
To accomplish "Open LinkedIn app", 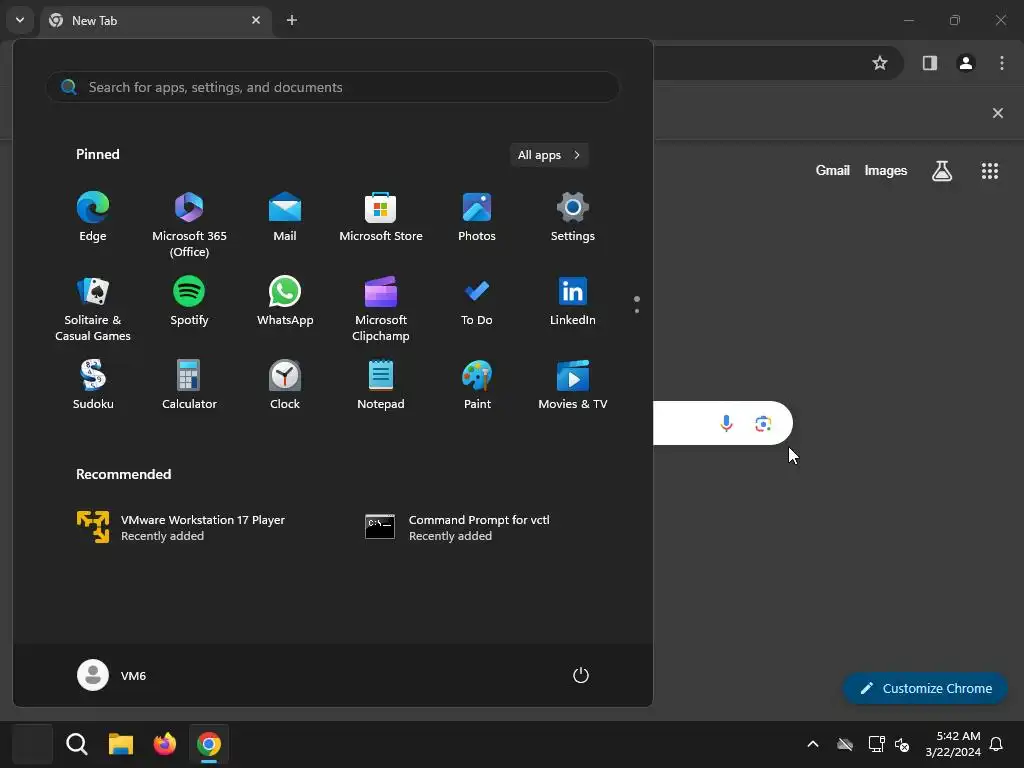I will pyautogui.click(x=573, y=301).
